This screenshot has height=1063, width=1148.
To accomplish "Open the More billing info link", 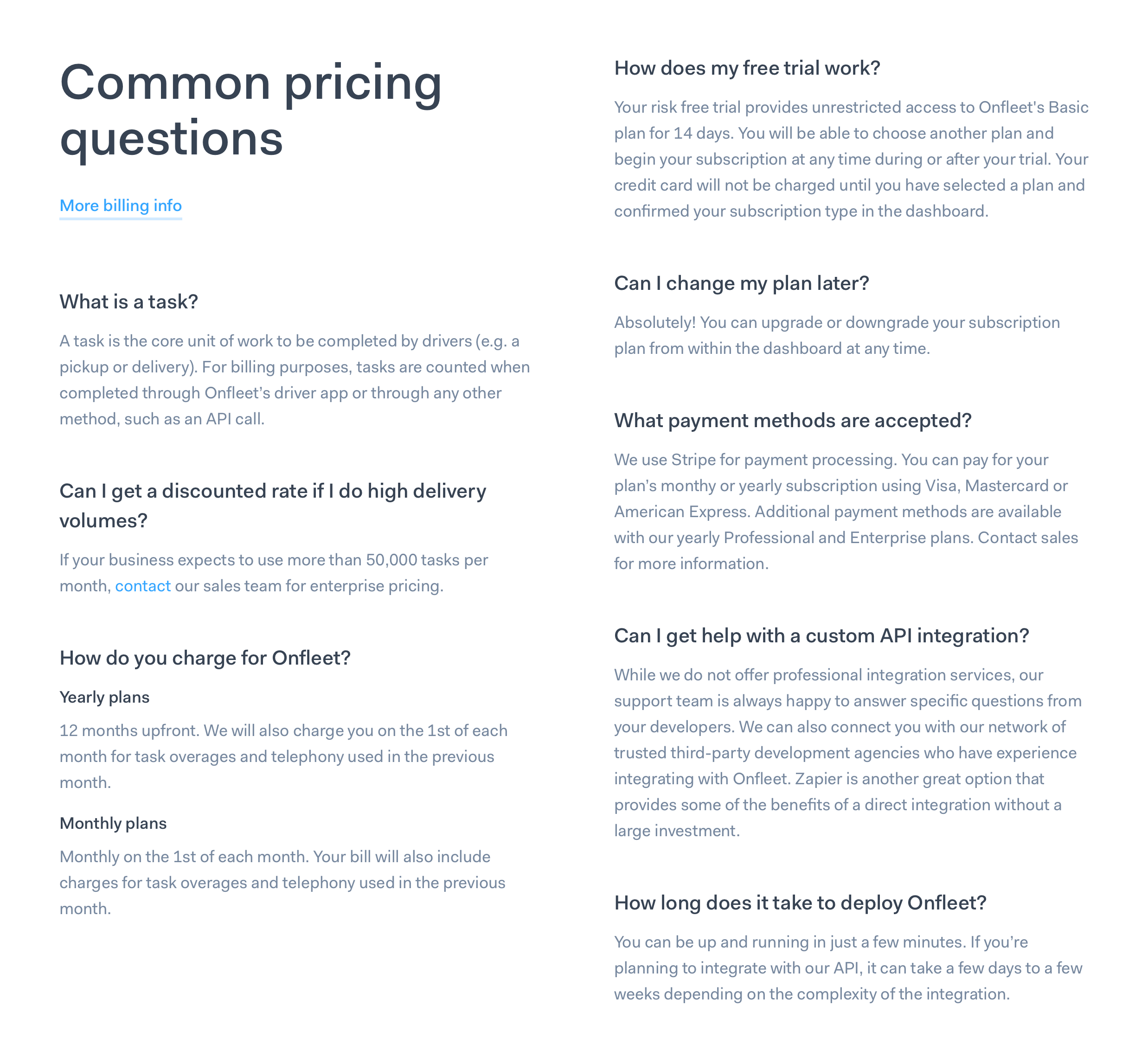I will tap(120, 205).
